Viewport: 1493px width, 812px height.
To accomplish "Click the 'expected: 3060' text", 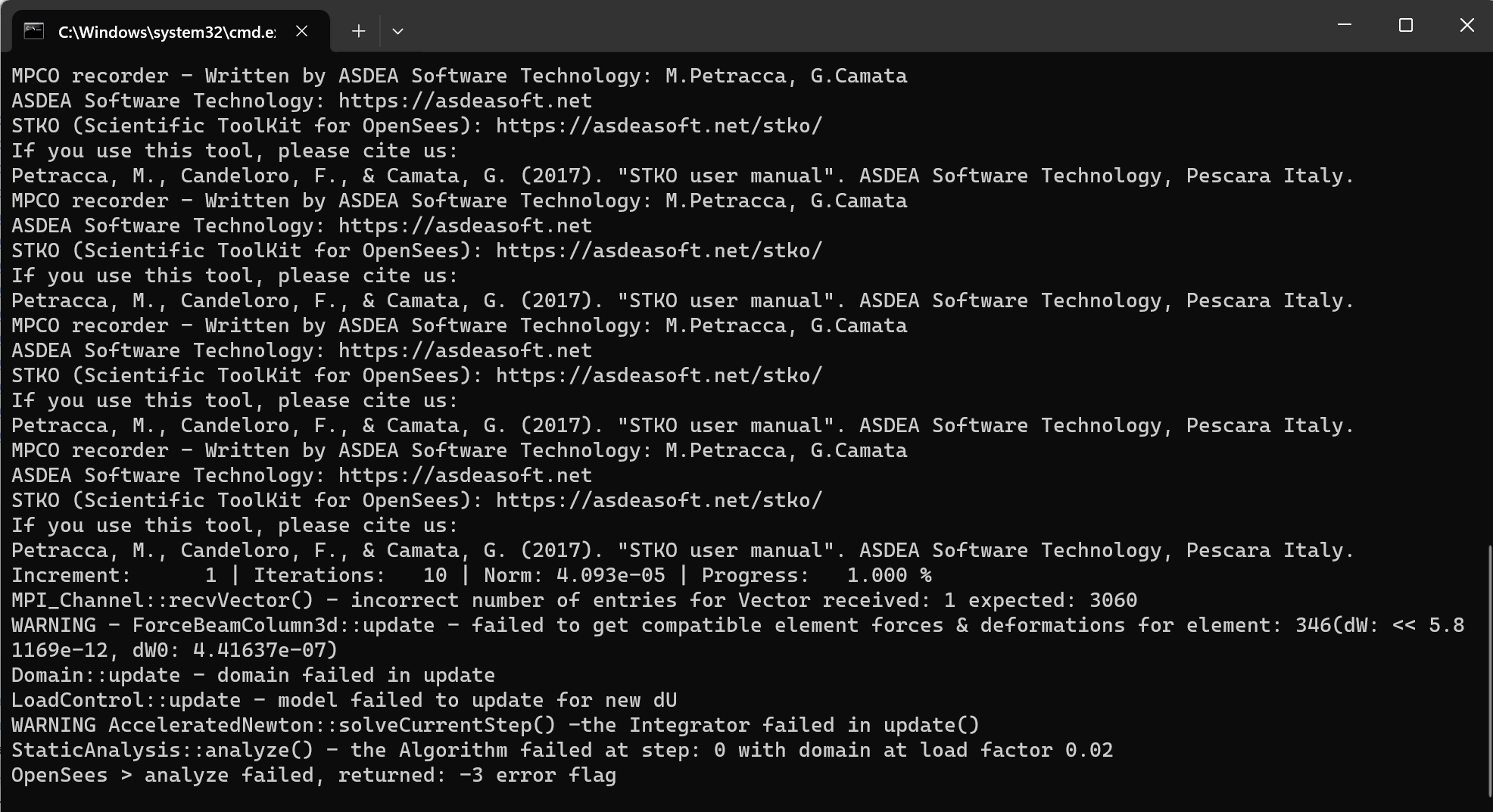I will [1053, 600].
